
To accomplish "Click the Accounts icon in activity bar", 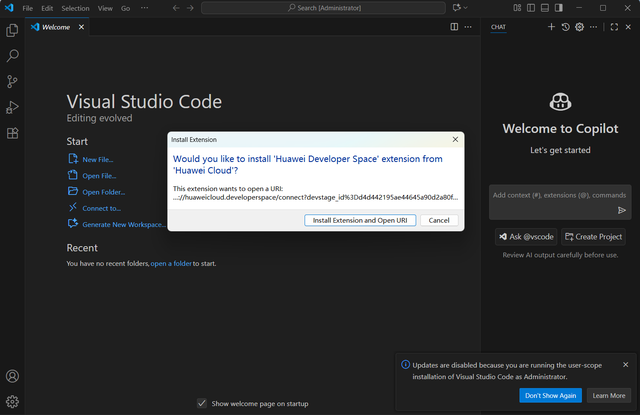I will click(x=12, y=377).
